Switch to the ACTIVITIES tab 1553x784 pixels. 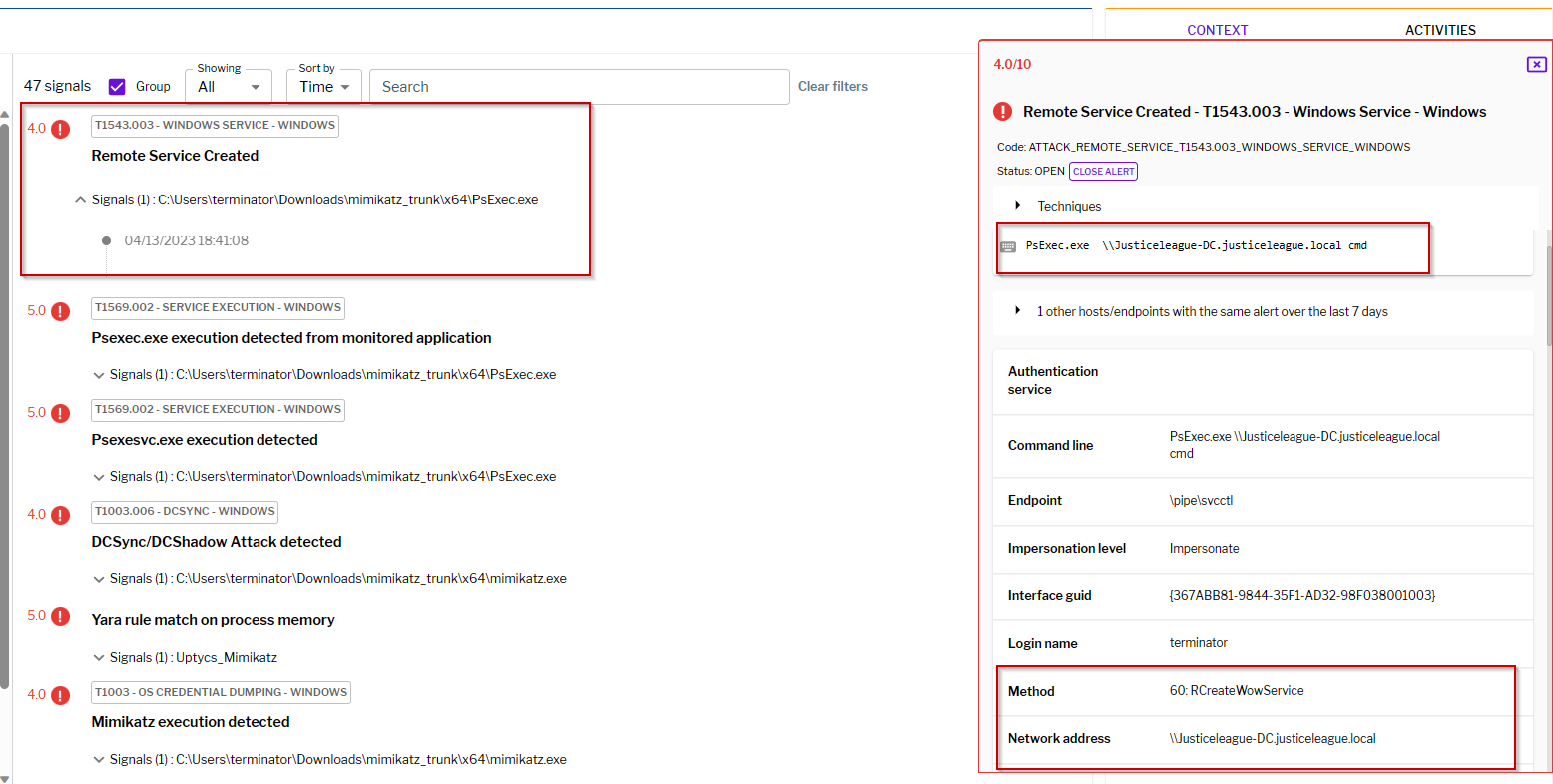(1440, 30)
